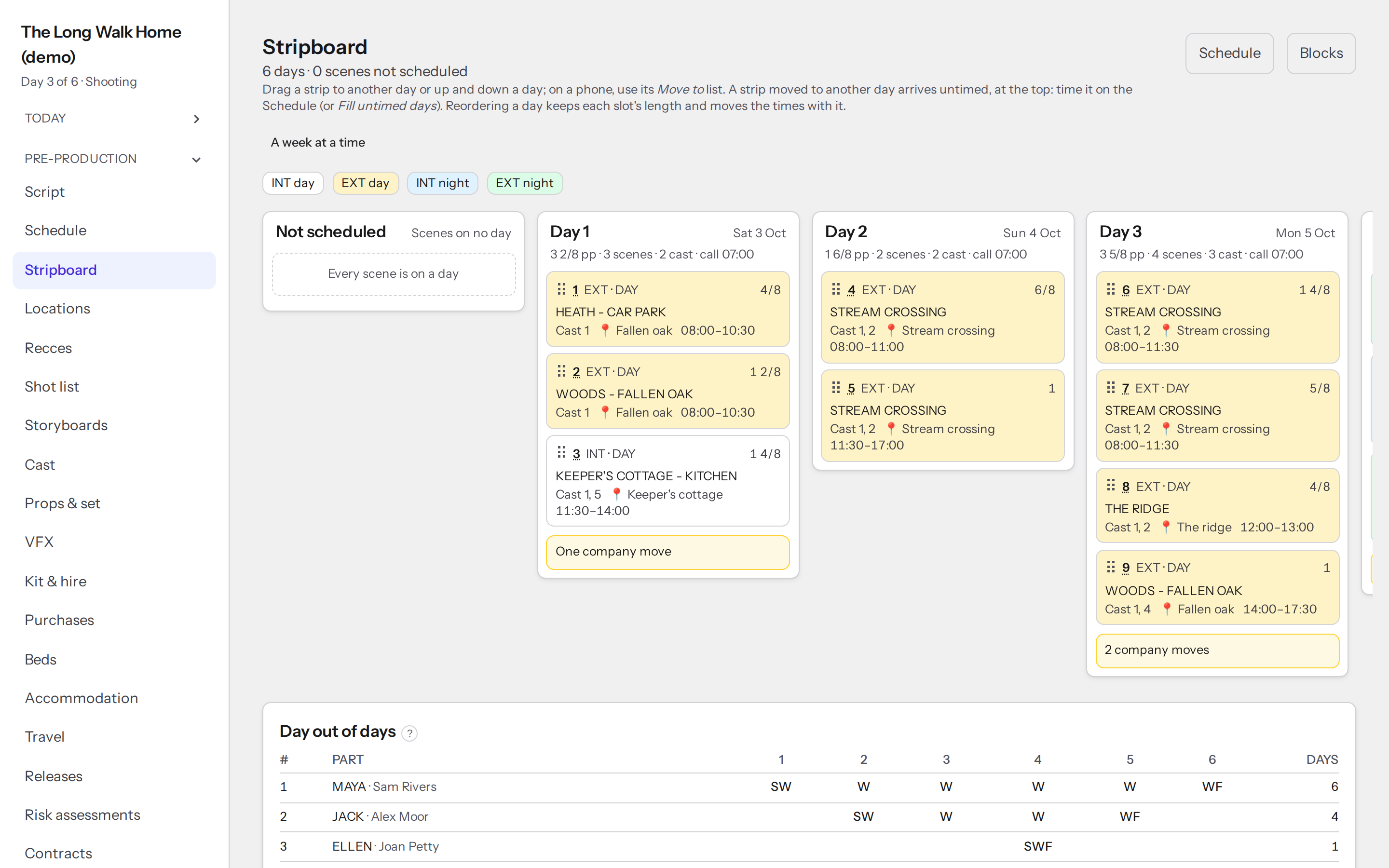Screen dimensions: 1389x868
Task: Grab the drag handle of scene 1 strip
Action: [x=561, y=289]
